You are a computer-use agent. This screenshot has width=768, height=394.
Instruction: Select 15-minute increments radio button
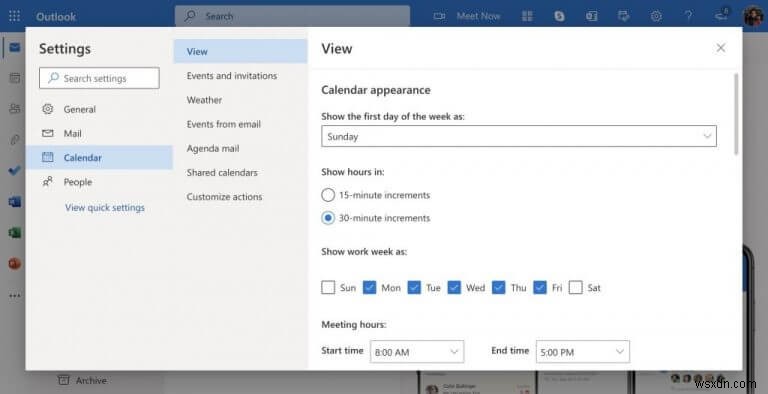point(328,195)
